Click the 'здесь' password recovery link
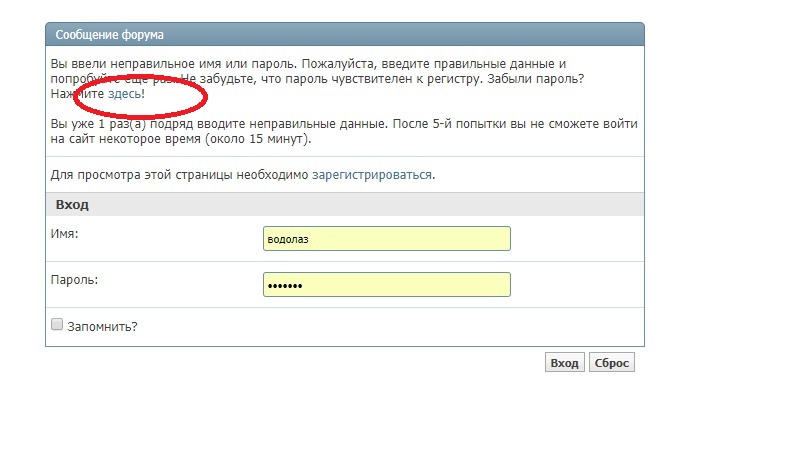Viewport: 793px width, 450px height. point(124,93)
